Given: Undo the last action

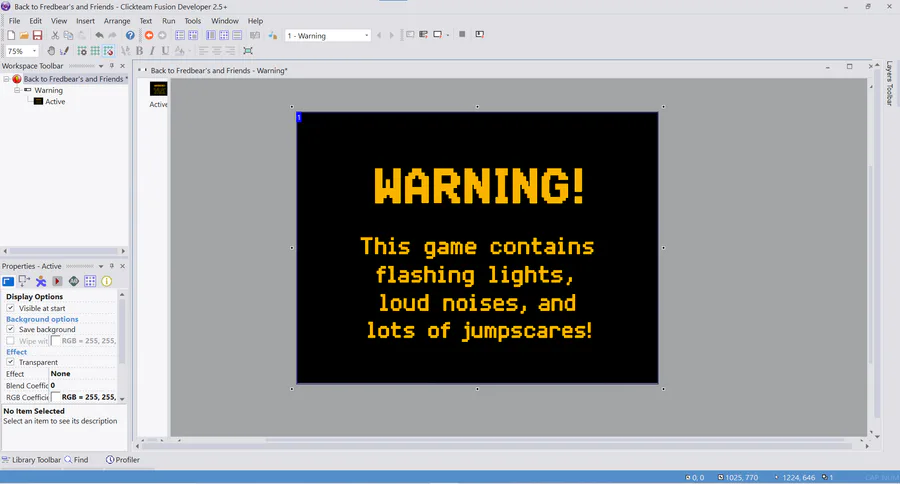Looking at the screenshot, I should point(99,36).
